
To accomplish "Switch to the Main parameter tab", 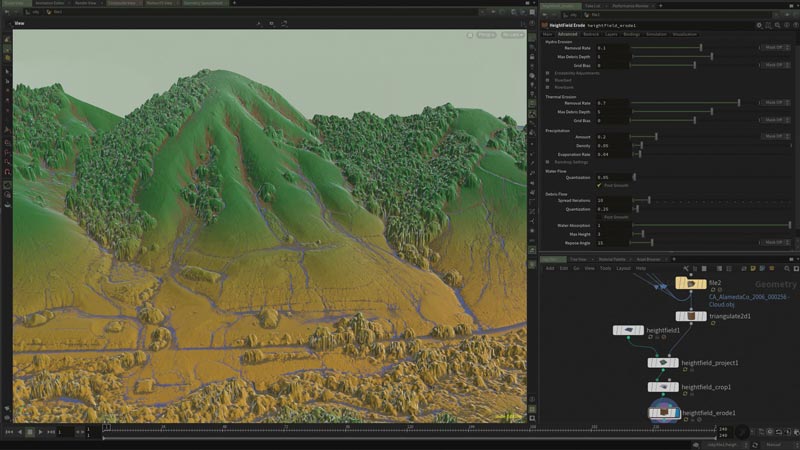I will point(547,34).
